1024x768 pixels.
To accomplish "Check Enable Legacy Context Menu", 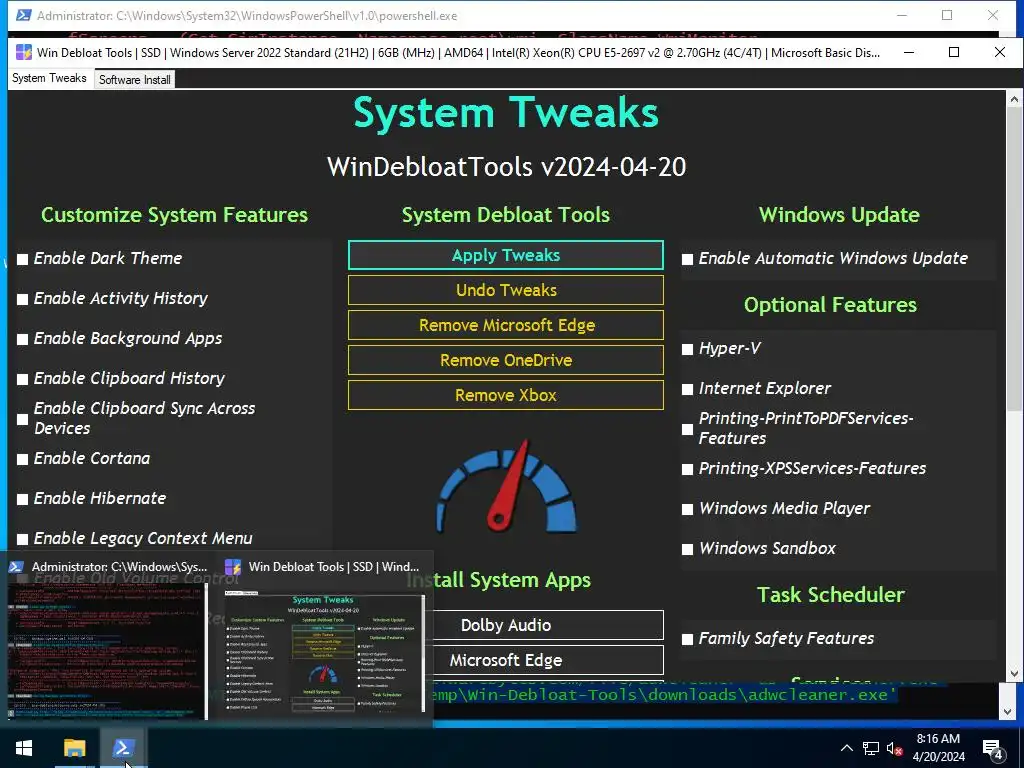I will click(22, 539).
